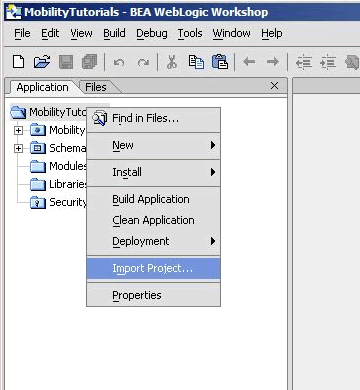Open the Deployment submenu
Viewport: 360px width, 390px height.
click(153, 241)
